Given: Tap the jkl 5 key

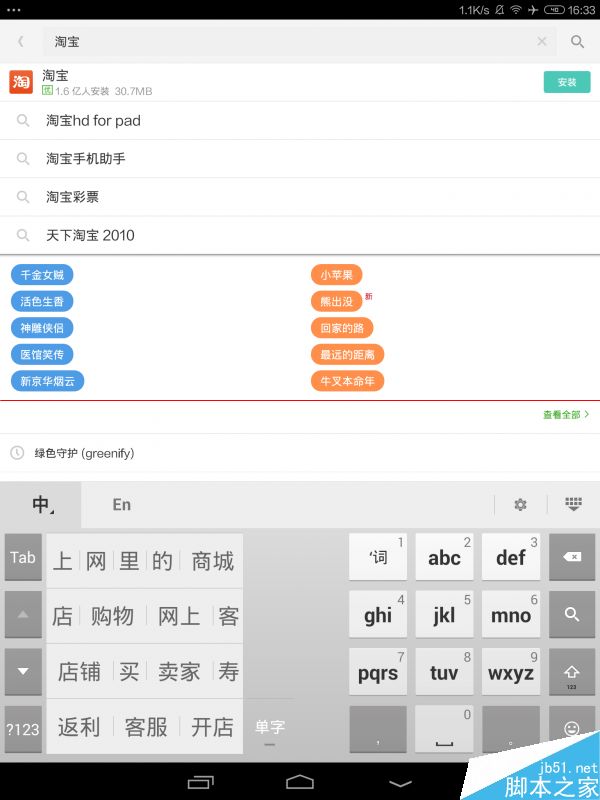Looking at the screenshot, I should point(444,615).
